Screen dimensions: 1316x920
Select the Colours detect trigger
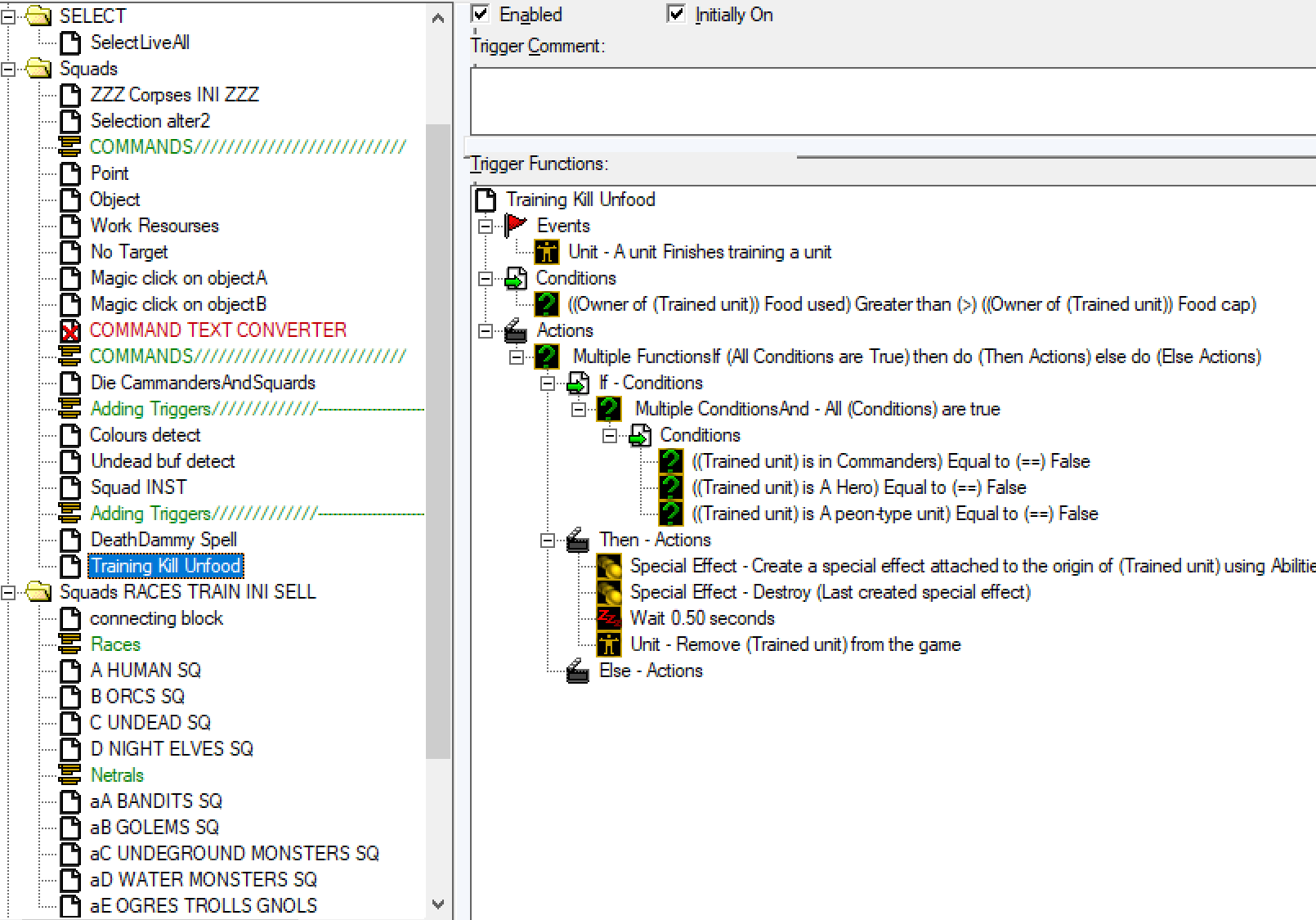pos(145,435)
